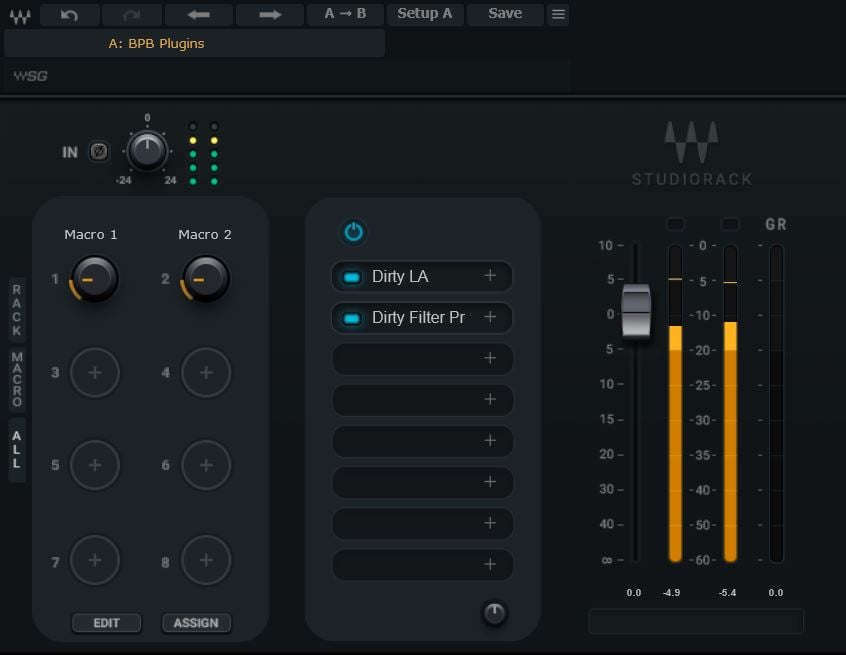Add a macro in empty slot 3
Image resolution: width=846 pixels, height=655 pixels.
pyautogui.click(x=95, y=373)
